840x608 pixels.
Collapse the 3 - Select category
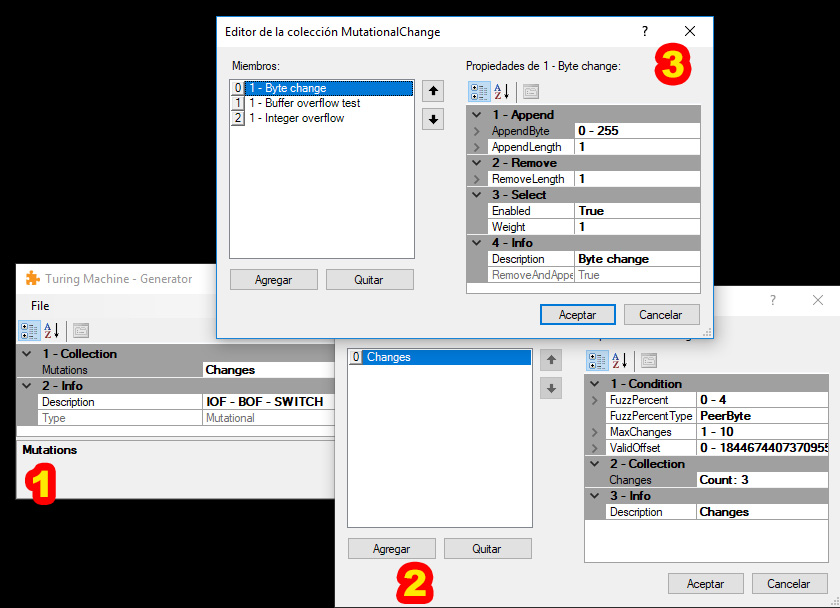coord(477,195)
